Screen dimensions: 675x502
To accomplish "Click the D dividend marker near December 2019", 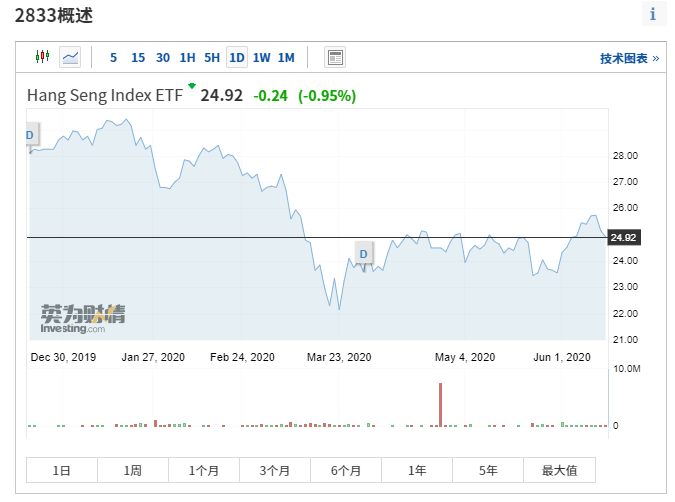I will coord(30,135).
